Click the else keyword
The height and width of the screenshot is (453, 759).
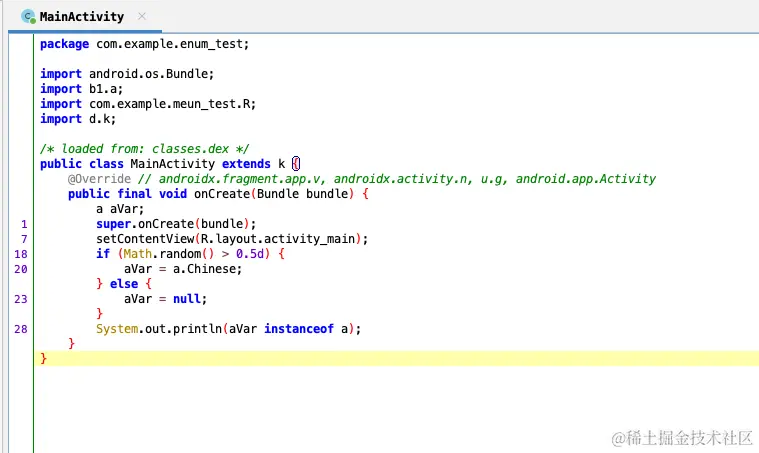pyautogui.click(x=124, y=284)
